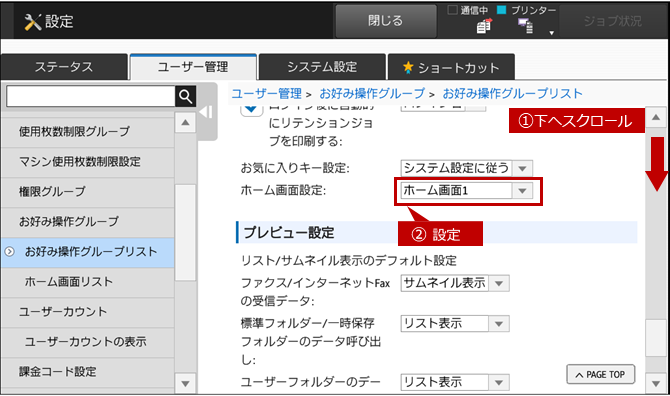Select ホーム画面リスト in the sidebar
This screenshot has height=396, width=670.
coord(88,282)
